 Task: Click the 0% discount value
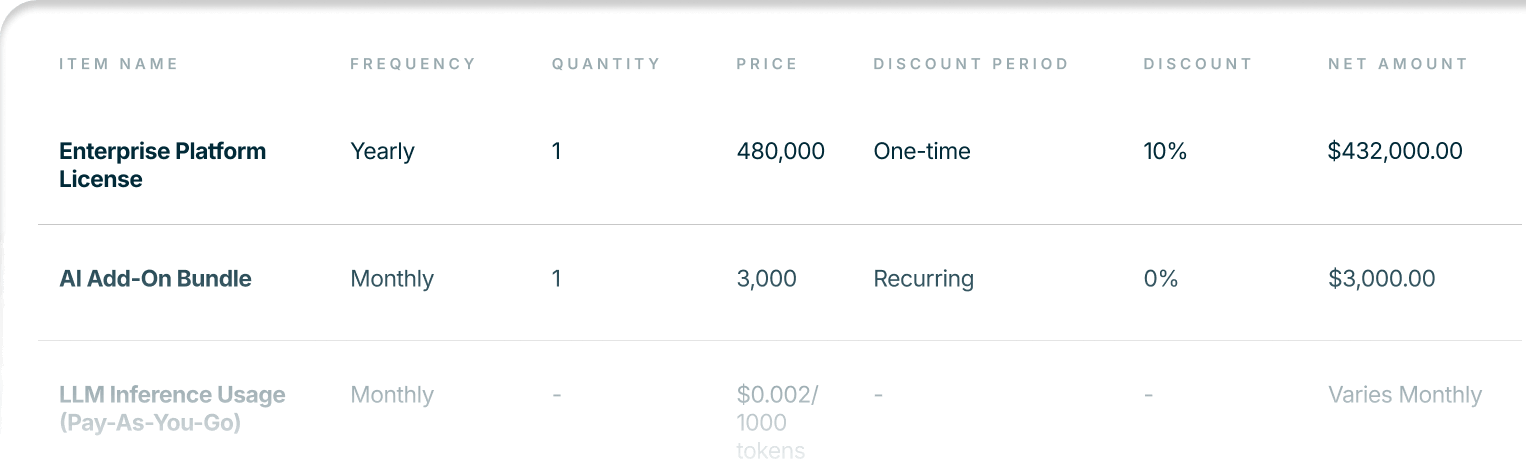point(1160,279)
